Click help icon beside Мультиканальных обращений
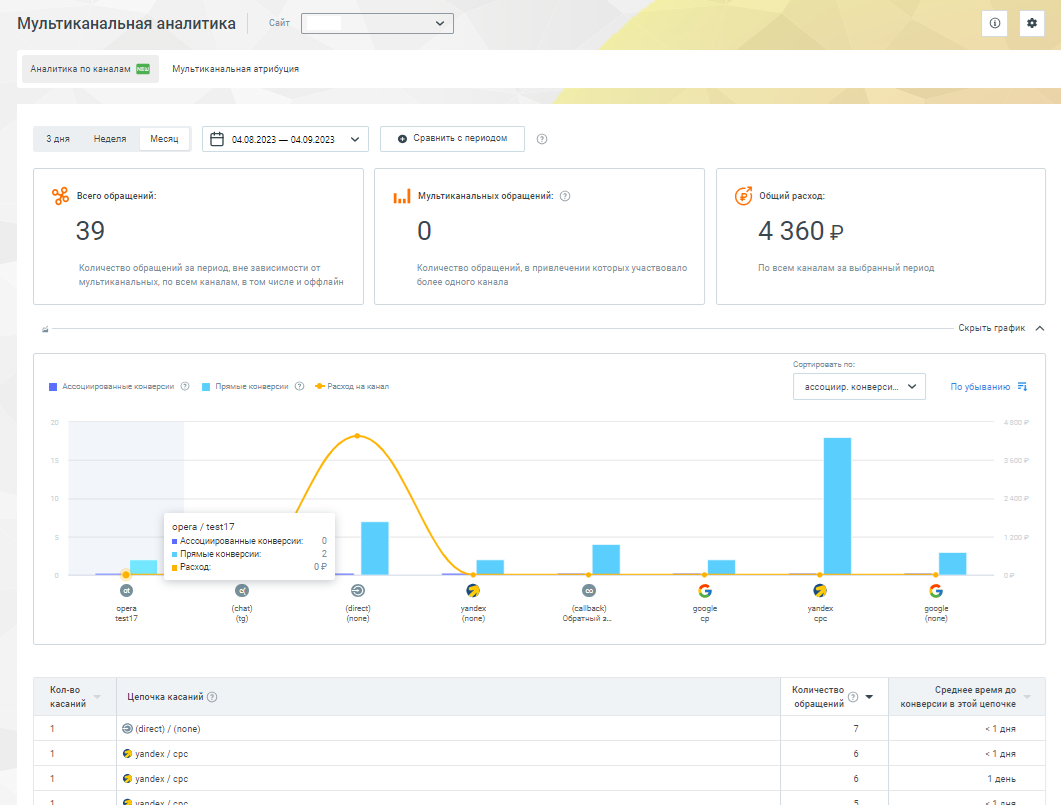The height and width of the screenshot is (805, 1061). 565,197
